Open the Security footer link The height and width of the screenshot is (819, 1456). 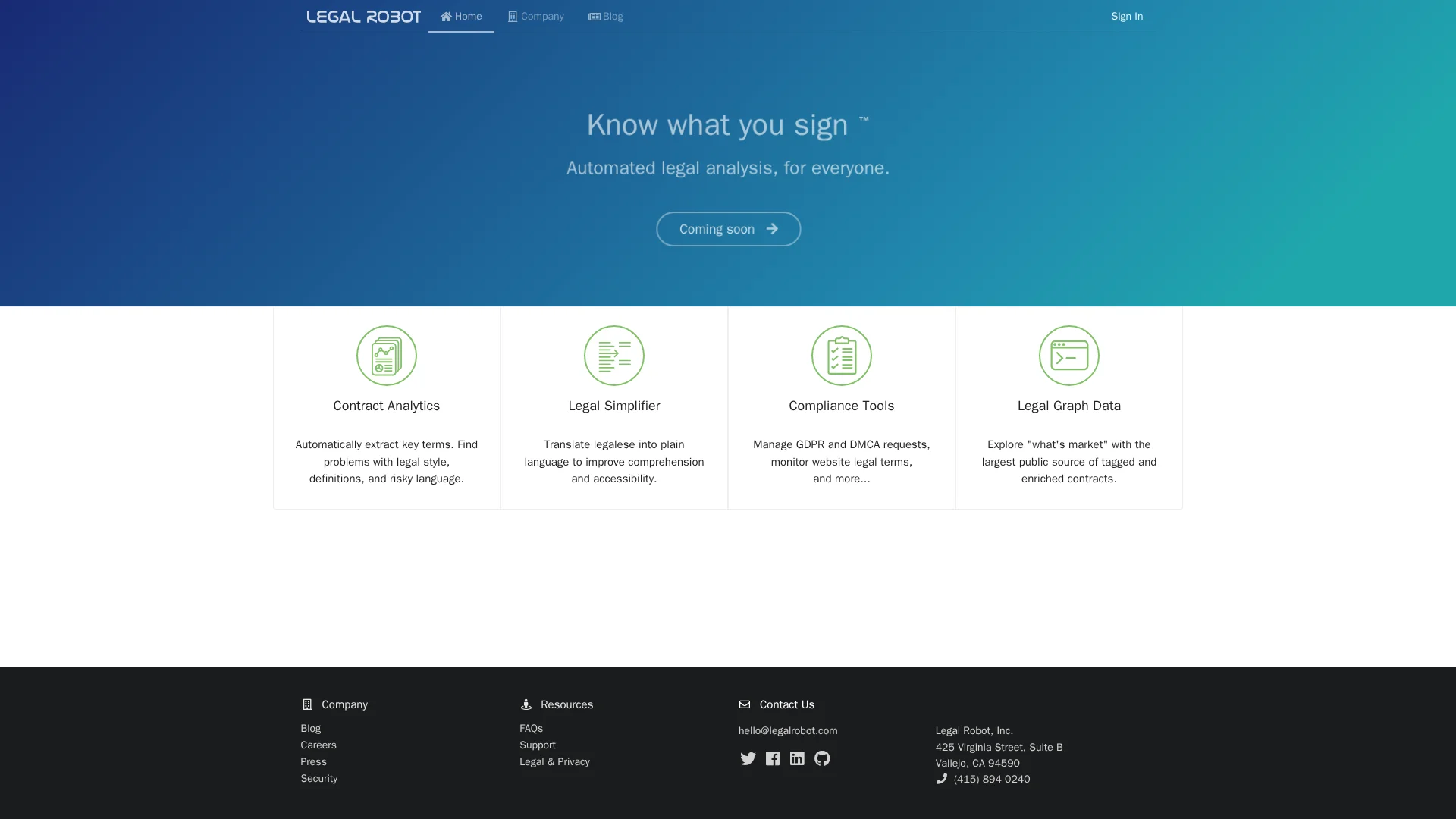tap(319, 778)
